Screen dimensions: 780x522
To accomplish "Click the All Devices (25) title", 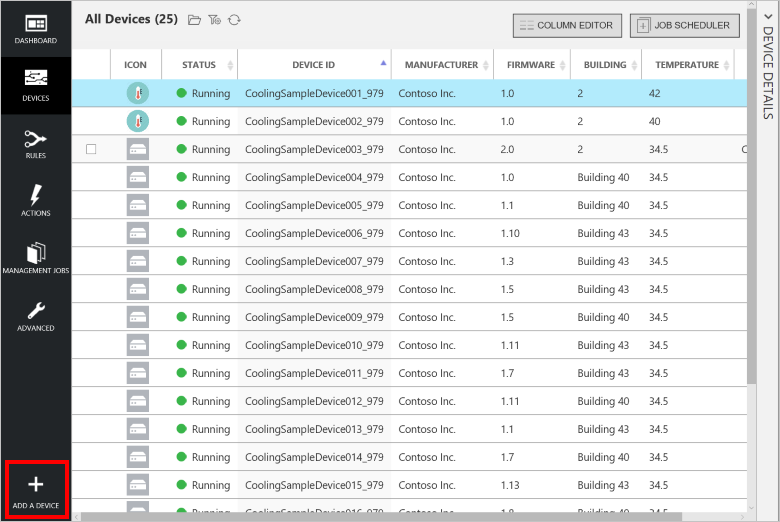I will [131, 19].
